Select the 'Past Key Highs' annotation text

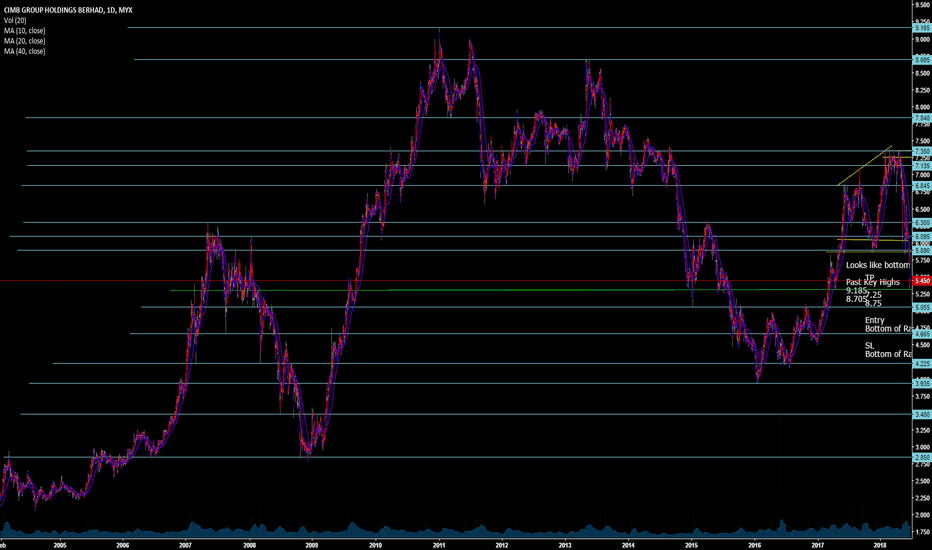pos(873,282)
